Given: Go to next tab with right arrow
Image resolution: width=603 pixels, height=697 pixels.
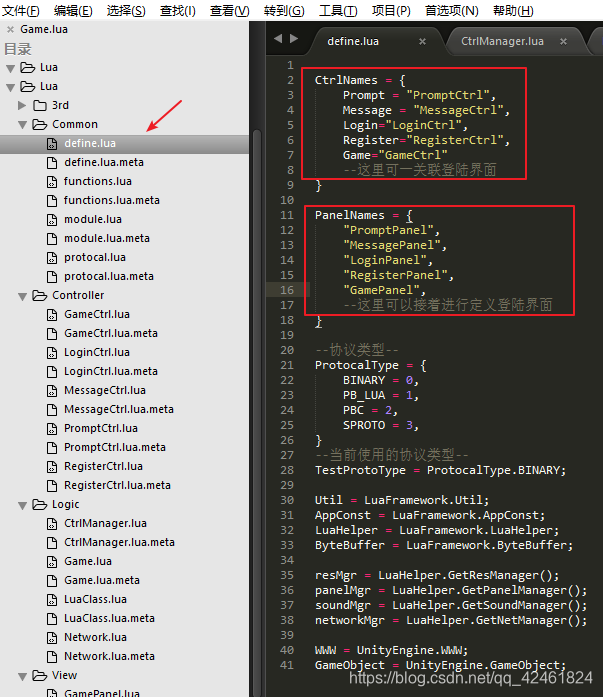Looking at the screenshot, I should pos(294,39).
